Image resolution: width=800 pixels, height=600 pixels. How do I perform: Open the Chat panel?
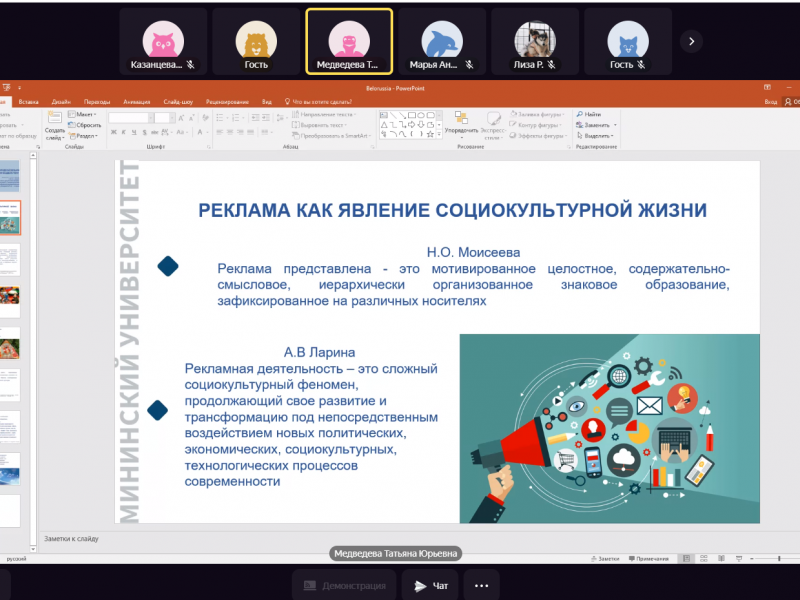pyautogui.click(x=431, y=586)
